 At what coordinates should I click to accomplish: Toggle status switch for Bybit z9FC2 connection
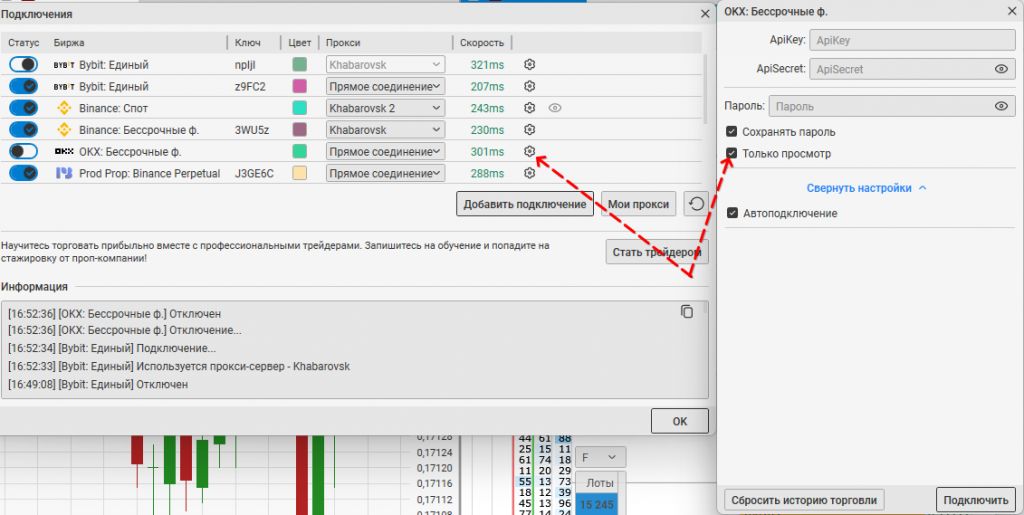click(x=24, y=86)
